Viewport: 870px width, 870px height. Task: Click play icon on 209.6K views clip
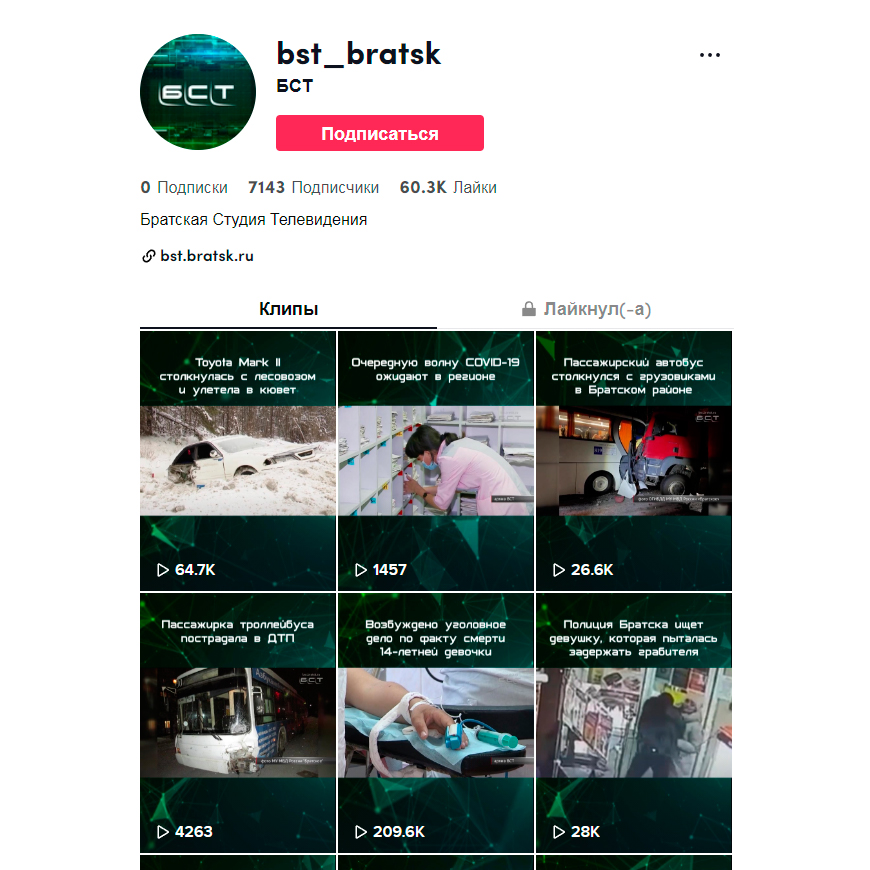[361, 832]
